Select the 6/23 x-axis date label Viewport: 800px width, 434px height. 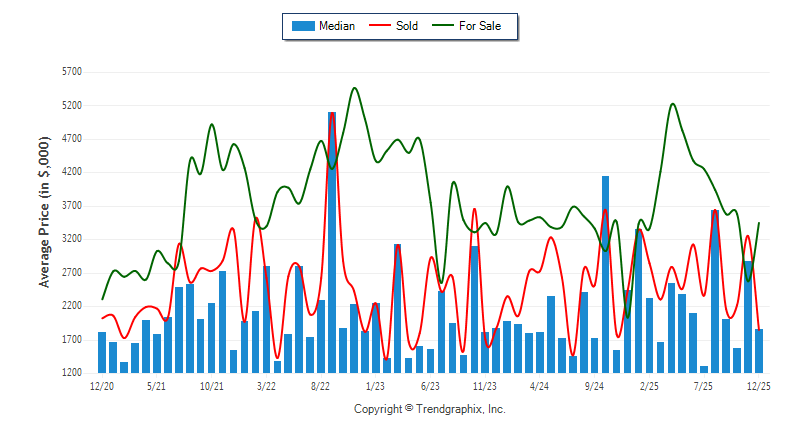430,385
